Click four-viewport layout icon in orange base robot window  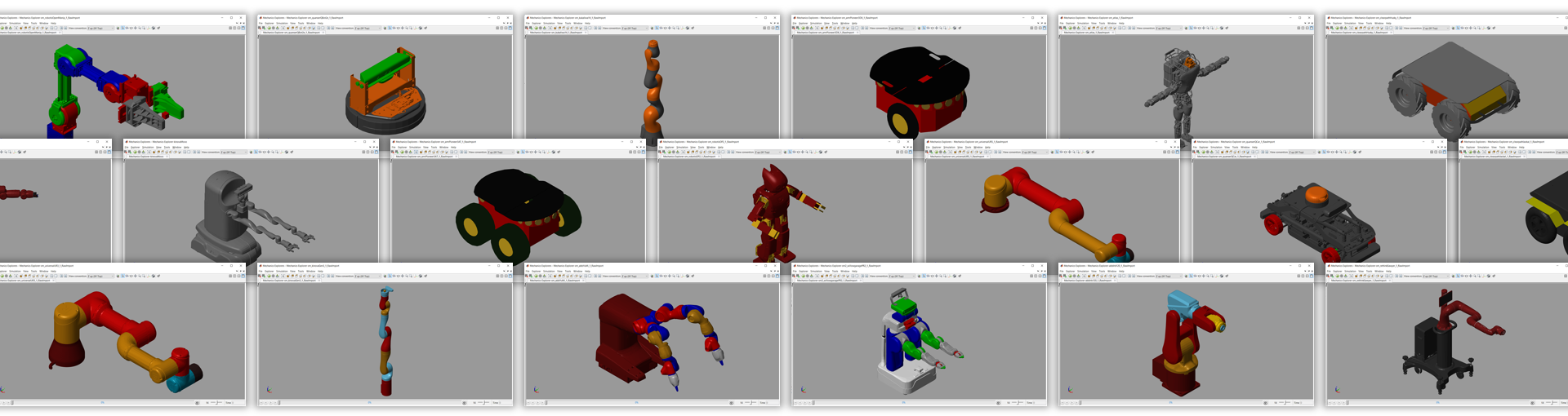(x=497, y=28)
